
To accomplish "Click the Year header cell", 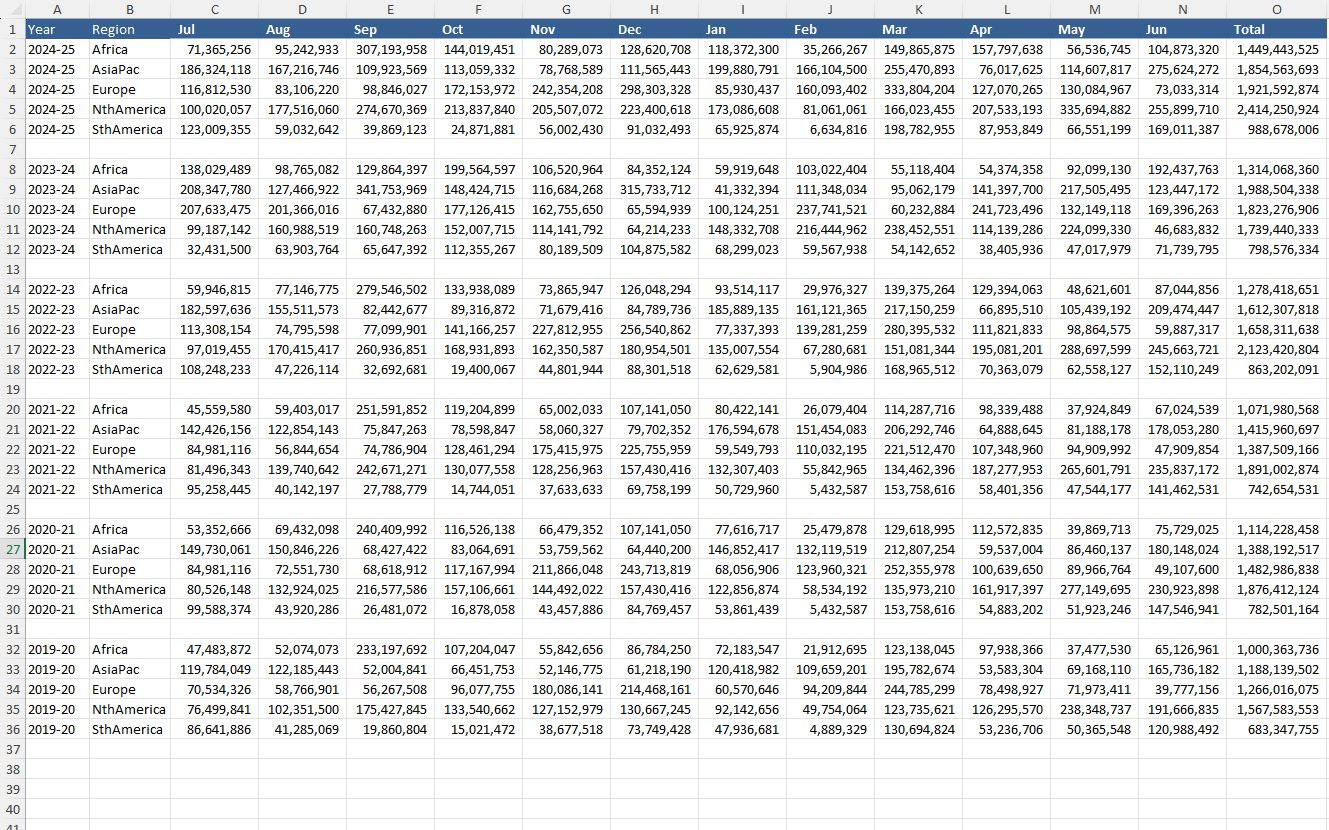I will 56,29.
